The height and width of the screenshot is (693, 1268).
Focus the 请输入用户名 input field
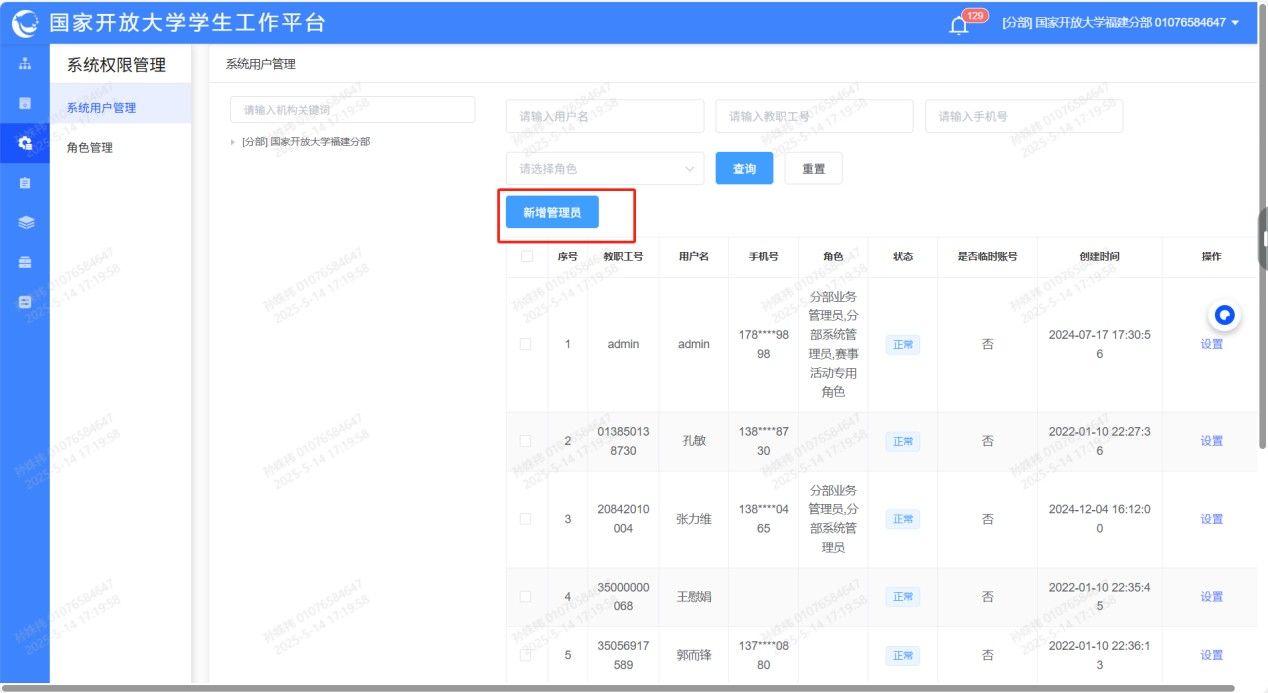click(x=604, y=116)
